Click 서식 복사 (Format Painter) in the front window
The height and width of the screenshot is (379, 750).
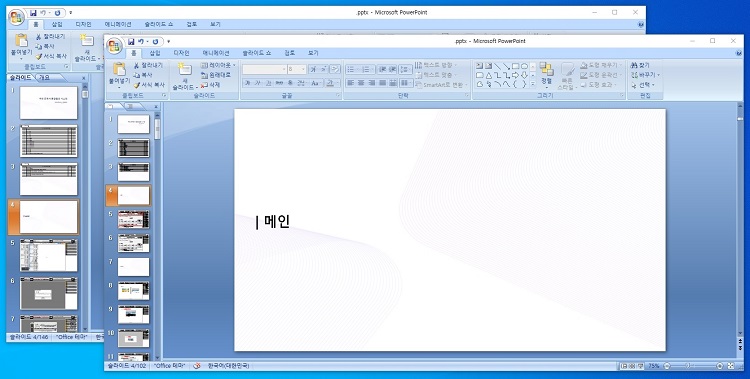148,85
